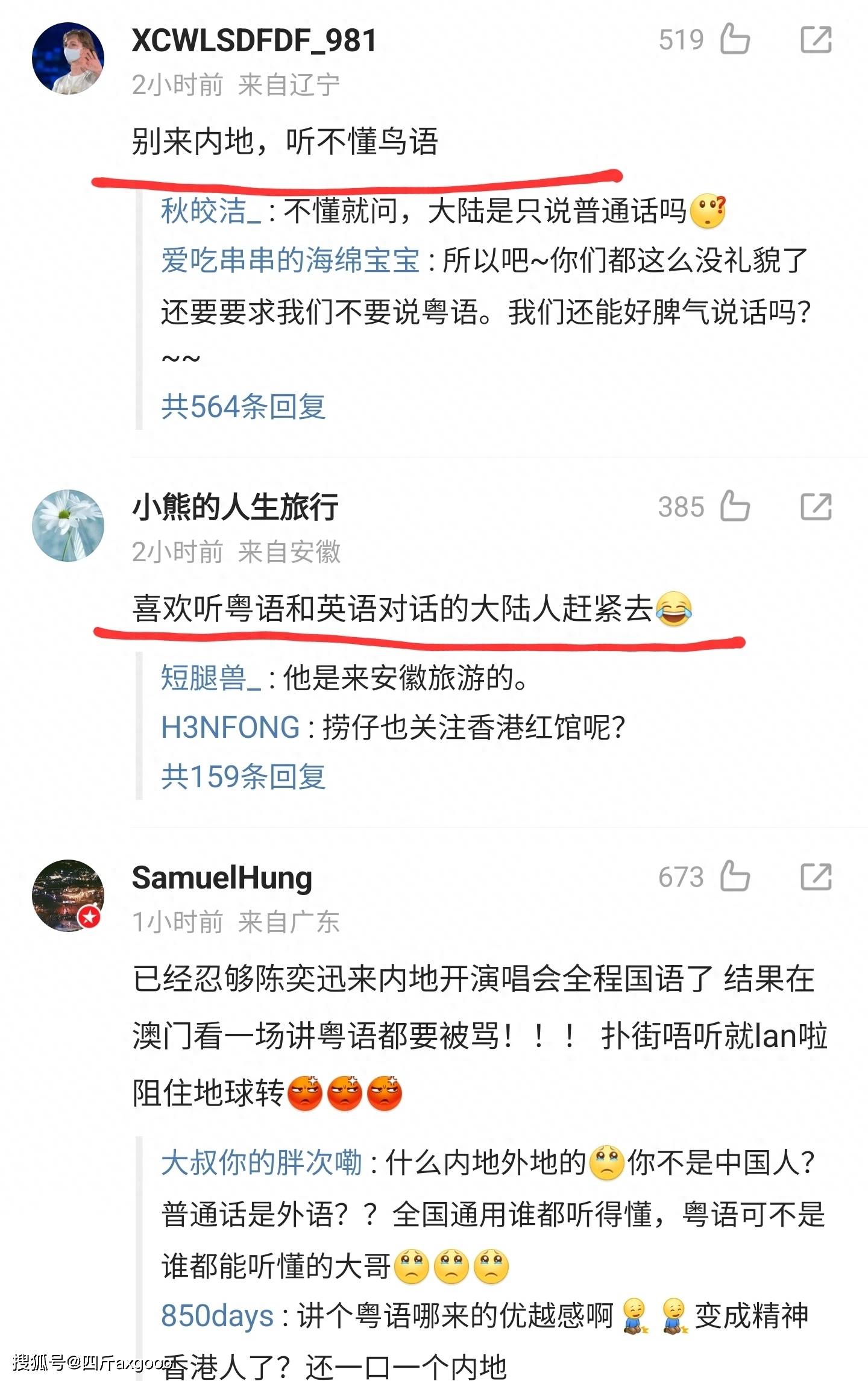
Task: Visit H3NFONG replier profile
Action: coord(230,727)
